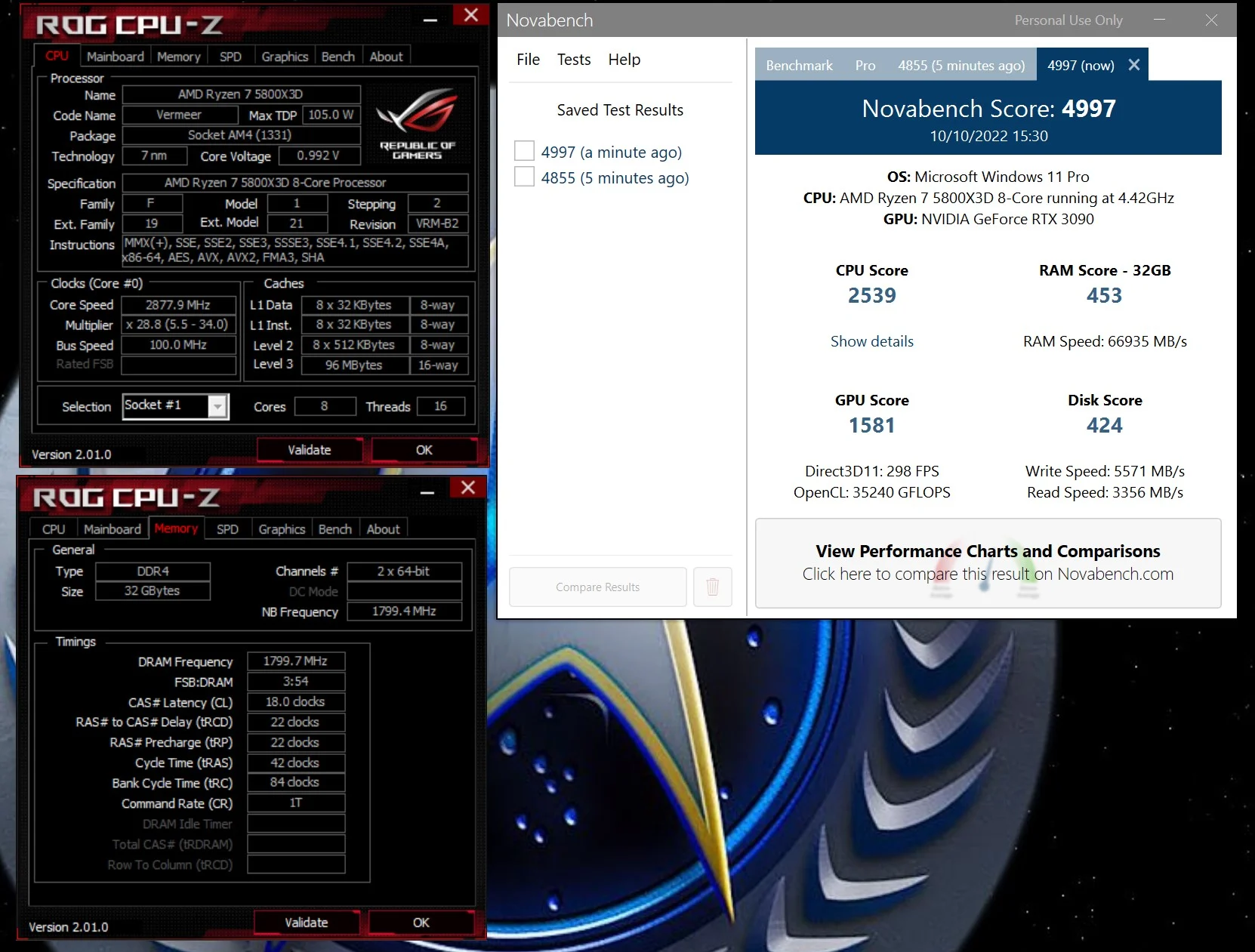
Task: Open SPD tab in bottom CPU-Z window
Action: (x=227, y=529)
